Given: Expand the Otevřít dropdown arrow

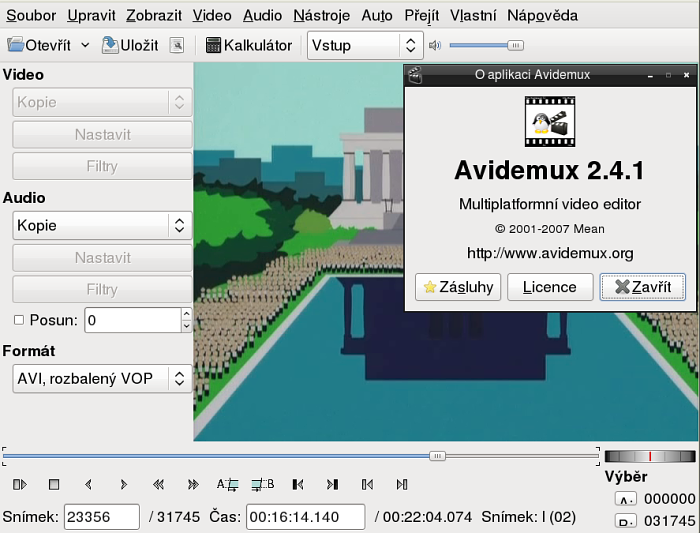Looking at the screenshot, I should coord(85,45).
